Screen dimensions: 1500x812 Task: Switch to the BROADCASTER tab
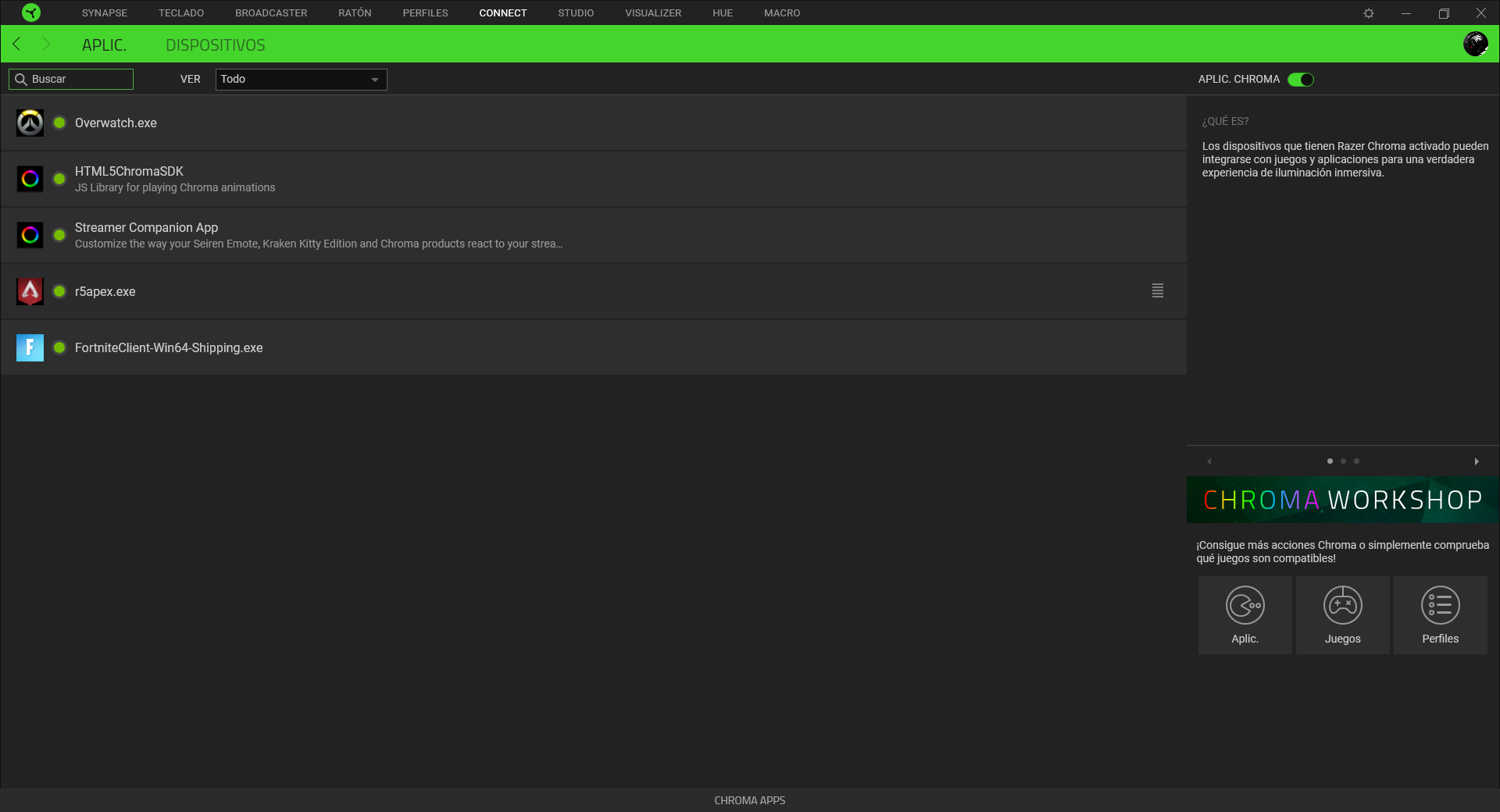point(271,13)
